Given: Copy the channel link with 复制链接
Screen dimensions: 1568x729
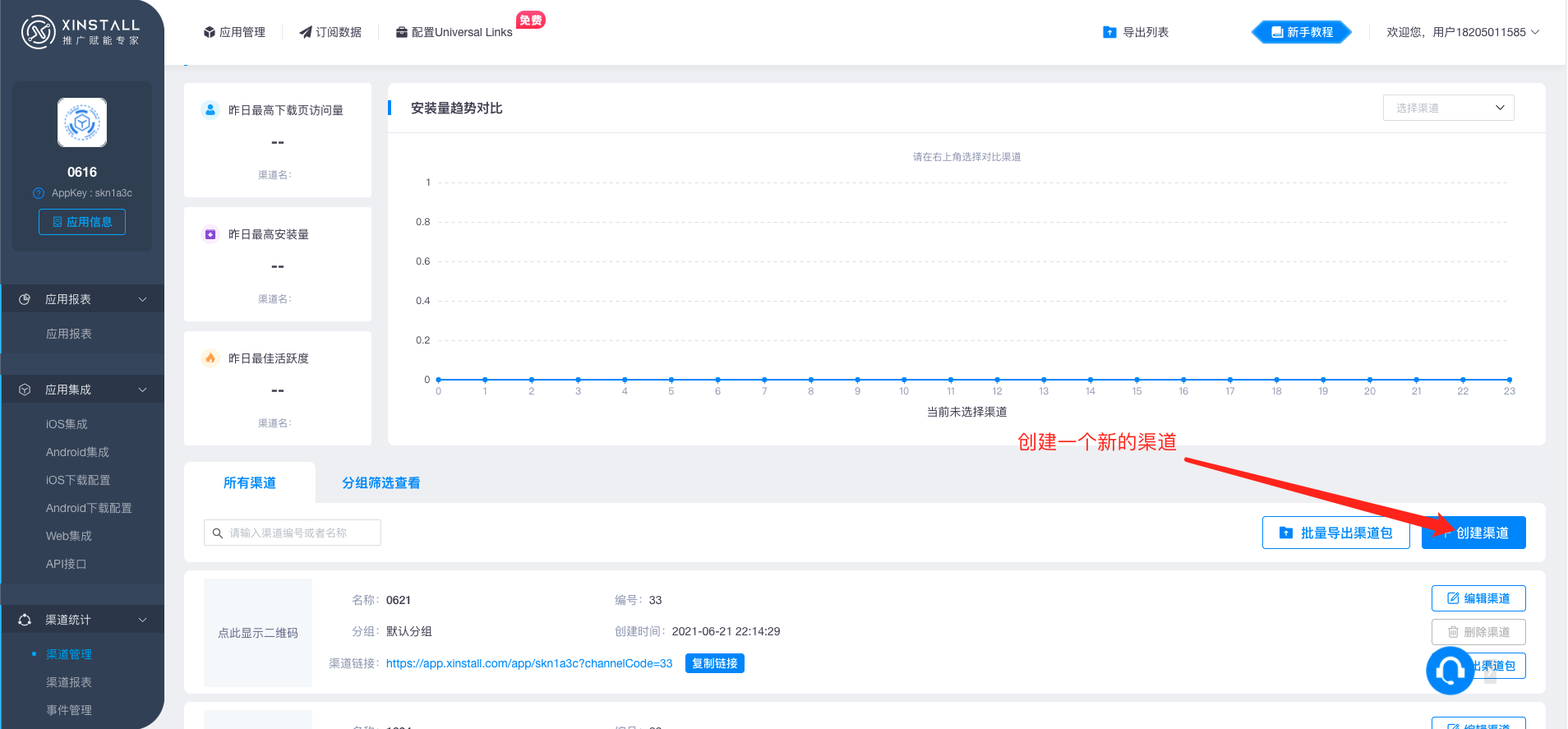Looking at the screenshot, I should (715, 663).
